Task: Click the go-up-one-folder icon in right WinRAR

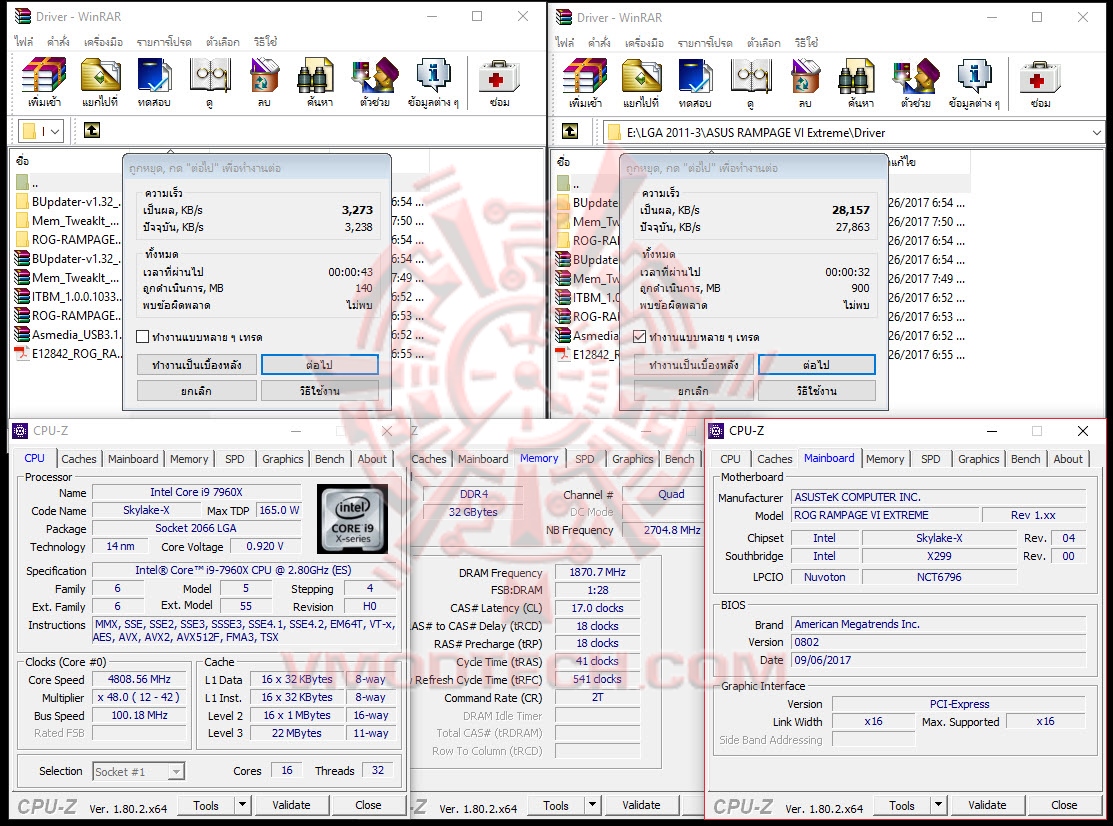Action: click(x=571, y=130)
